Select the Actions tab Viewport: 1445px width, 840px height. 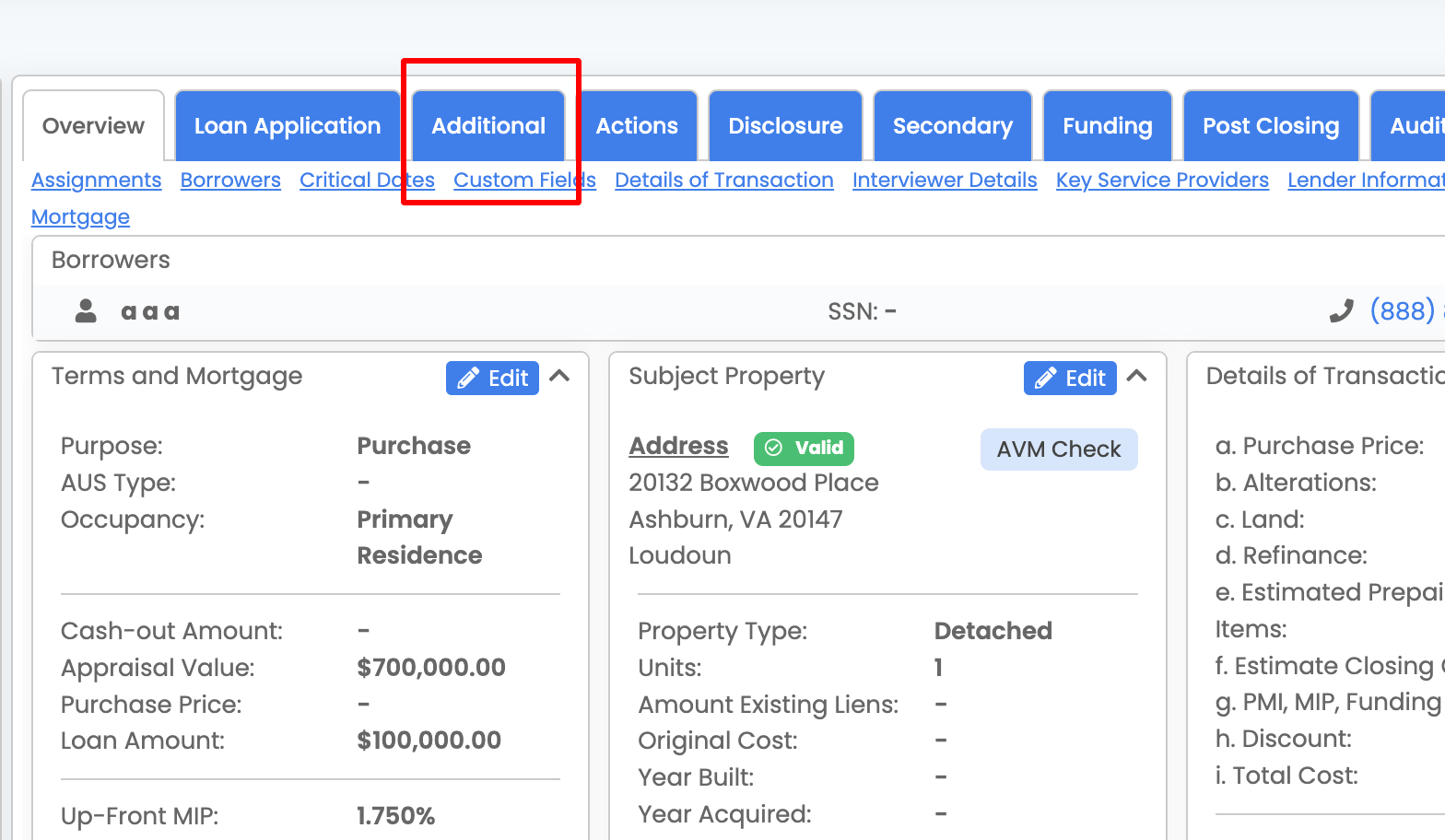point(637,125)
